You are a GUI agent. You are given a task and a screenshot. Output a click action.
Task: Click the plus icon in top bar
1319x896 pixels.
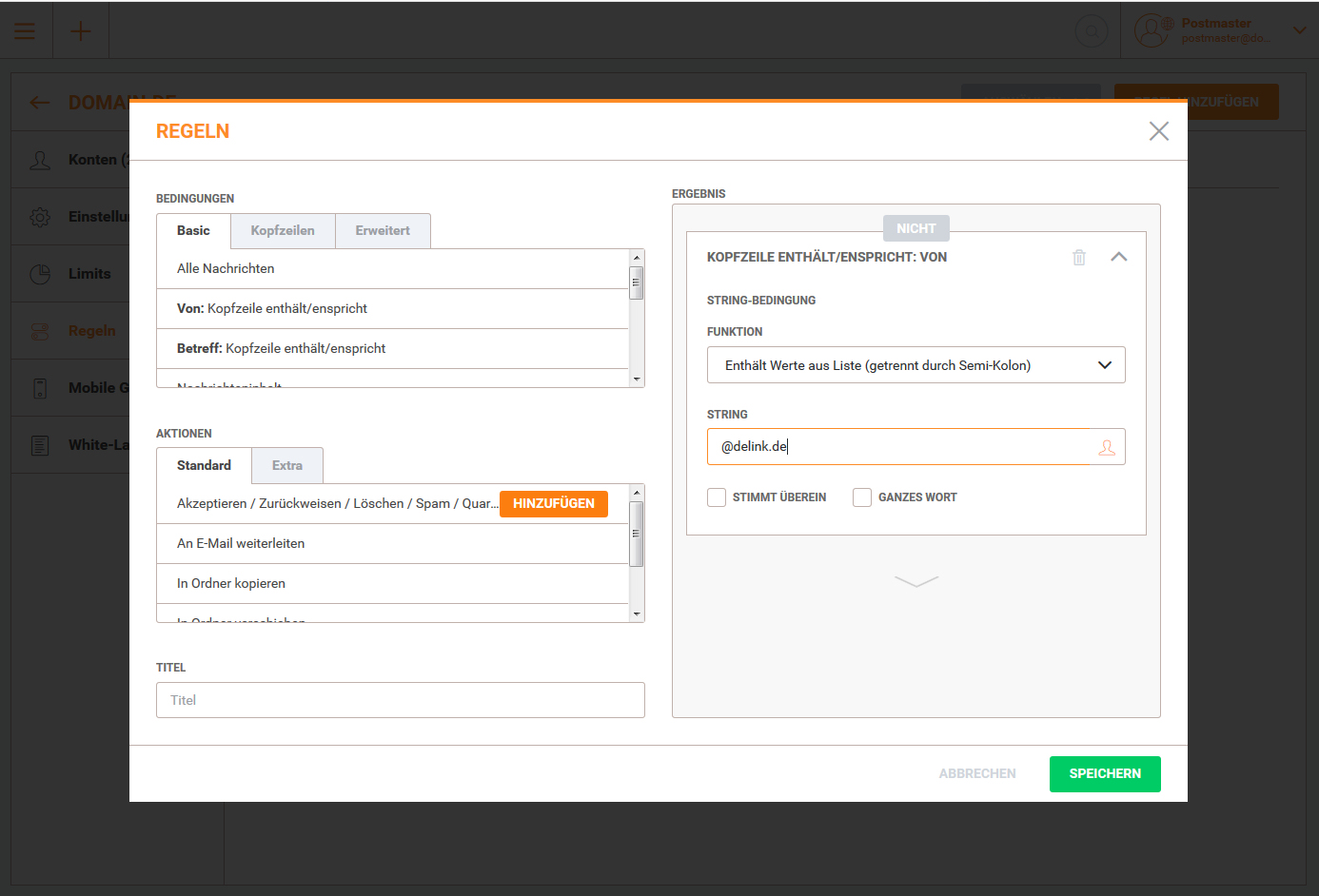point(81,31)
